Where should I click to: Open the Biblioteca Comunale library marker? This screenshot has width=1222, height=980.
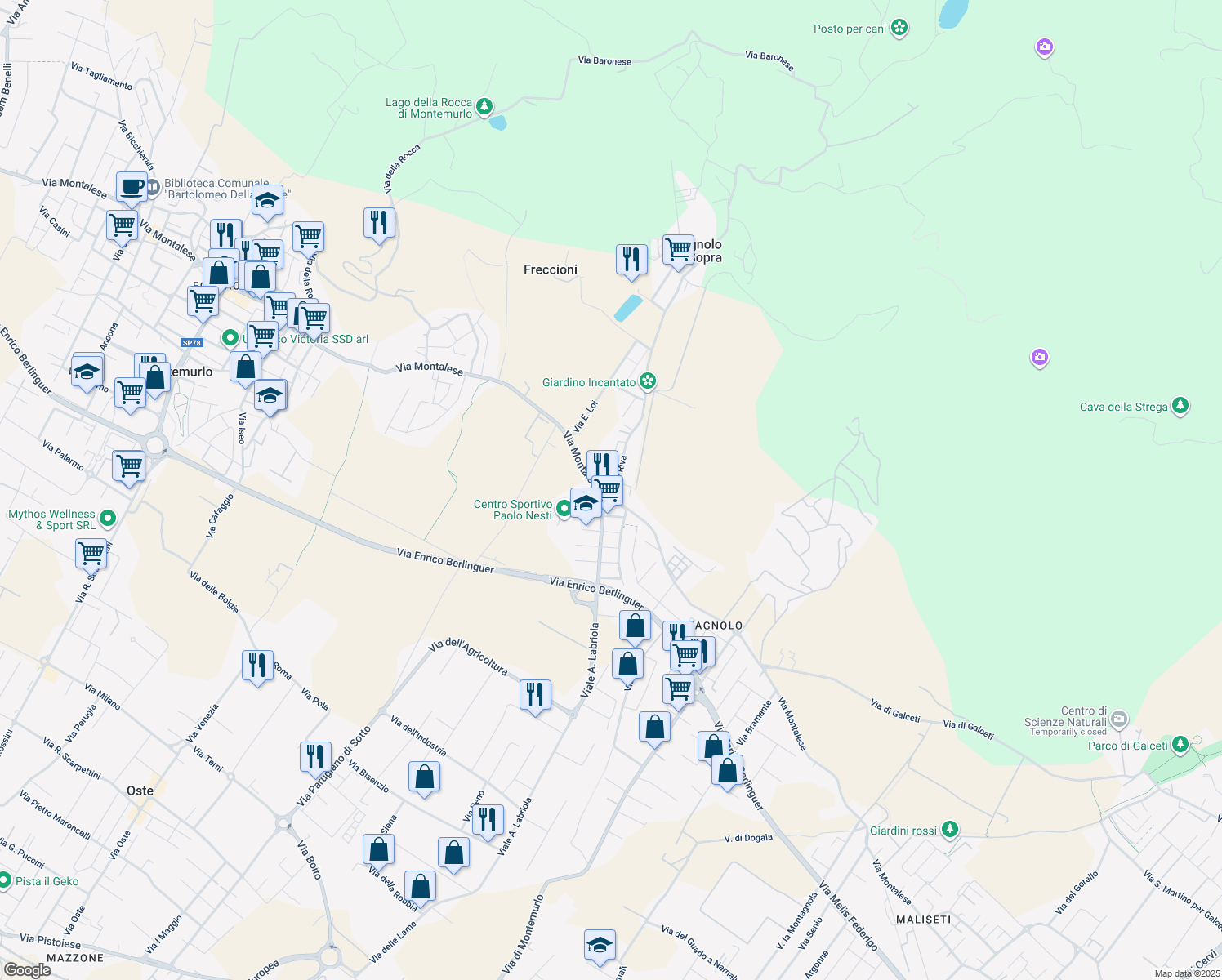(152, 189)
